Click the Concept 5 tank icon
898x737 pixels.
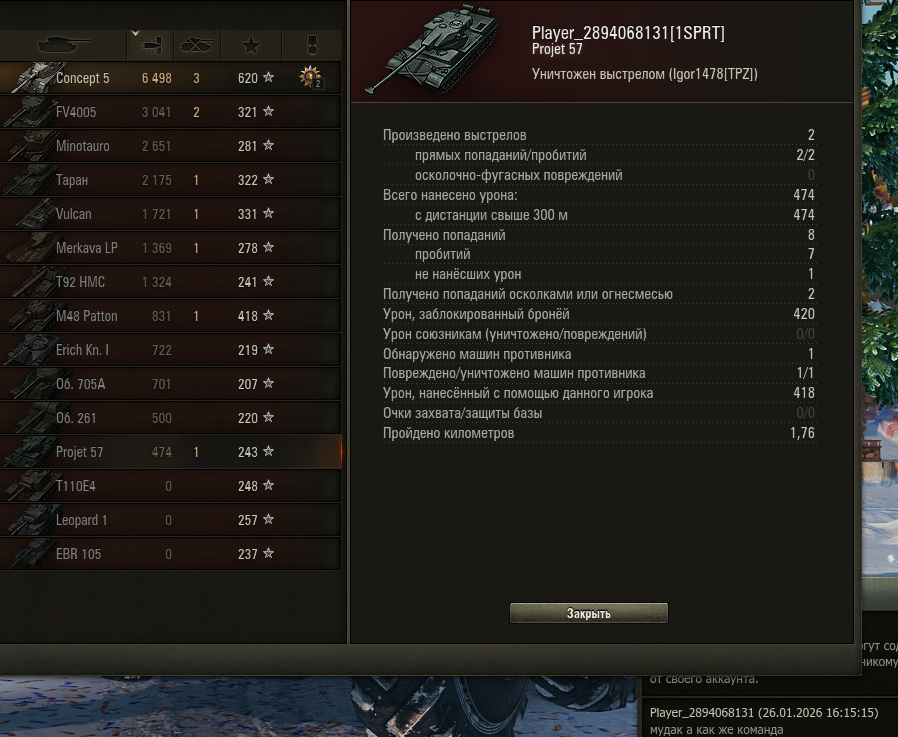(36, 77)
